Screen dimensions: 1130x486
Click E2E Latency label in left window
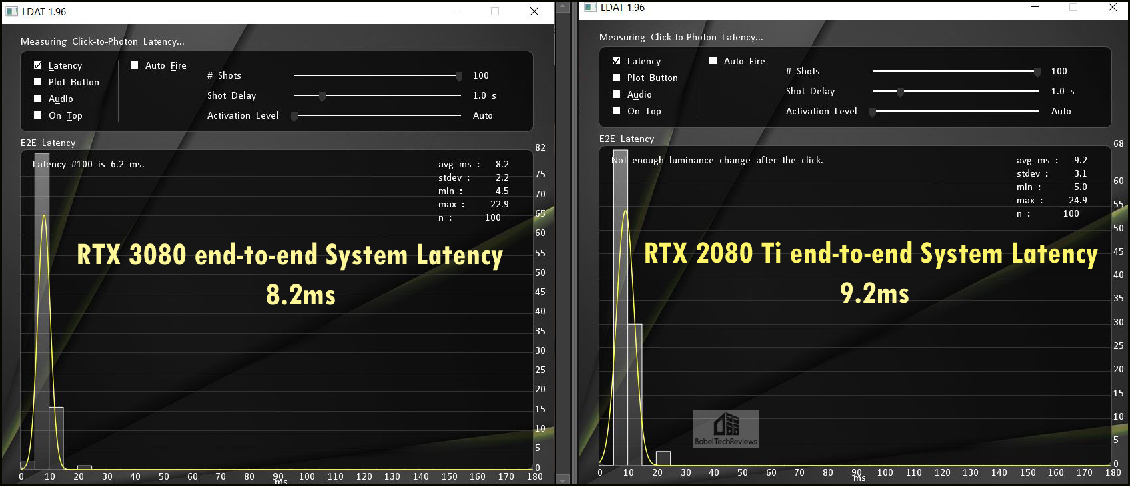tap(48, 143)
